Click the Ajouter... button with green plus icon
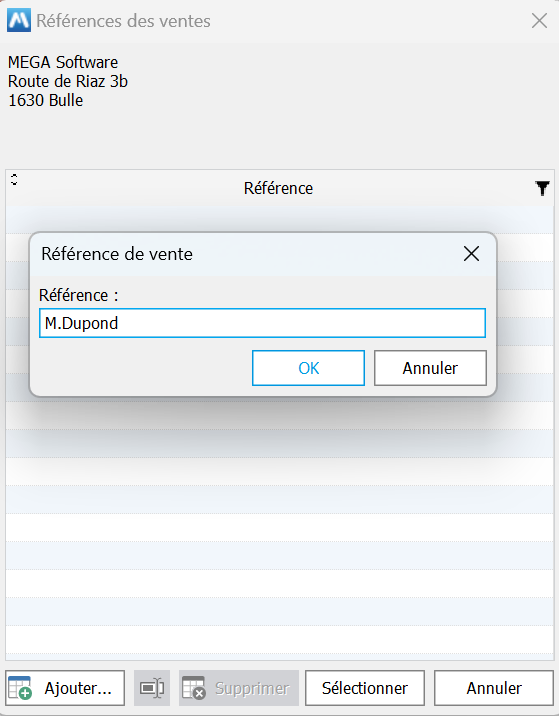The height and width of the screenshot is (716, 559). point(65,688)
